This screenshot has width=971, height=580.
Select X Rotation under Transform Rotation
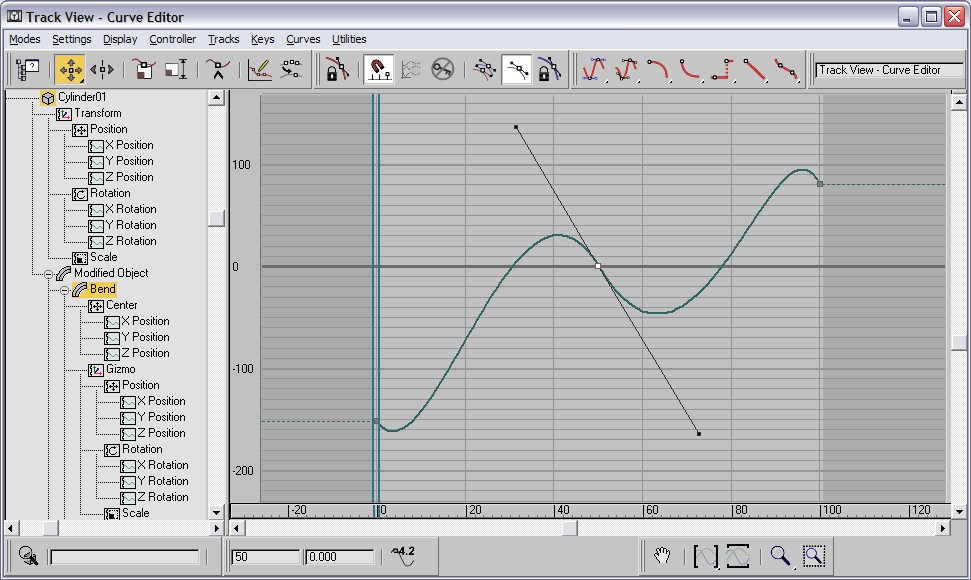[x=131, y=209]
